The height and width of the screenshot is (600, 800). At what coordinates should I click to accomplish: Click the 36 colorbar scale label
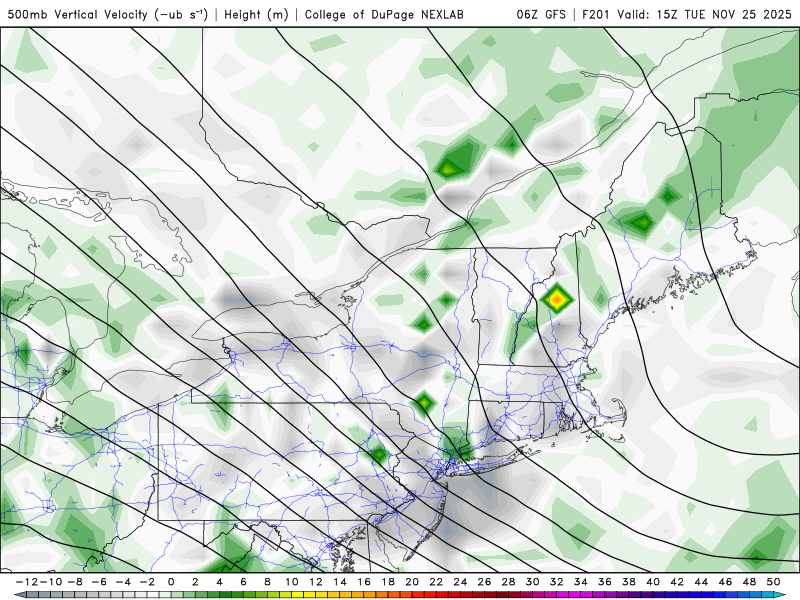pos(605,582)
